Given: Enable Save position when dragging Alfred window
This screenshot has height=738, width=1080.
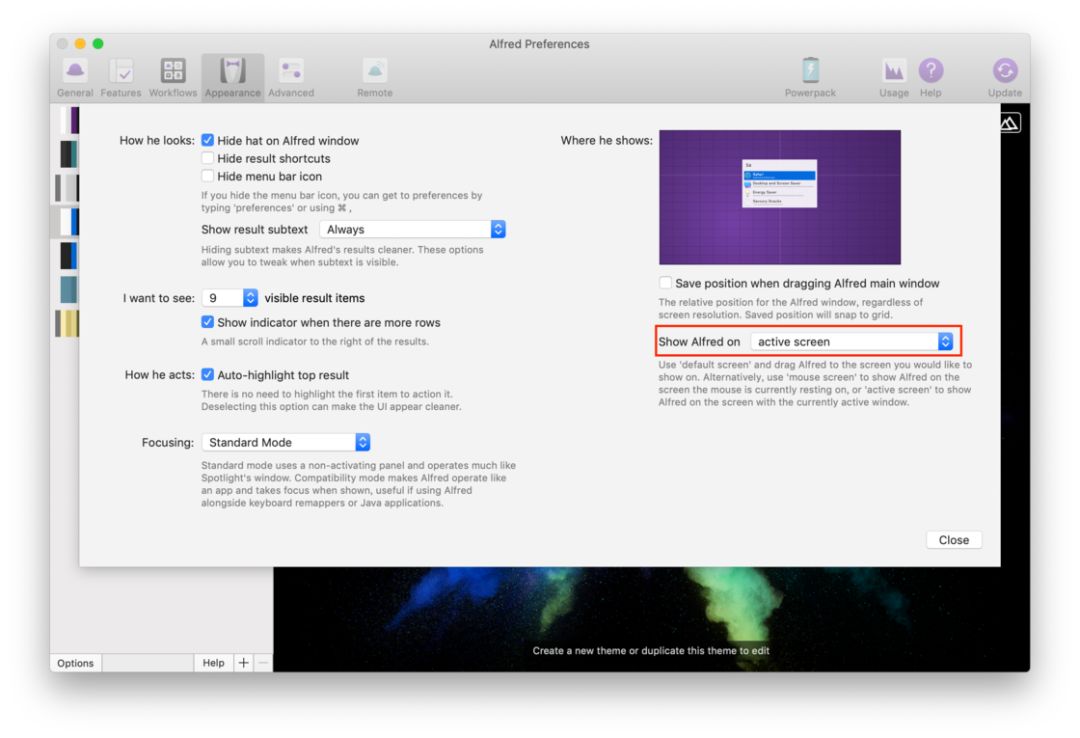Looking at the screenshot, I should pos(665,283).
